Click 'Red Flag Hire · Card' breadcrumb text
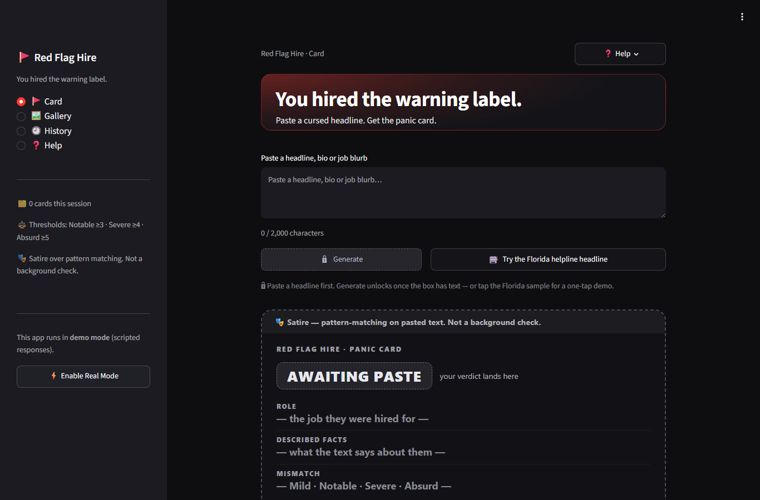The image size is (760, 500). [x=292, y=54]
